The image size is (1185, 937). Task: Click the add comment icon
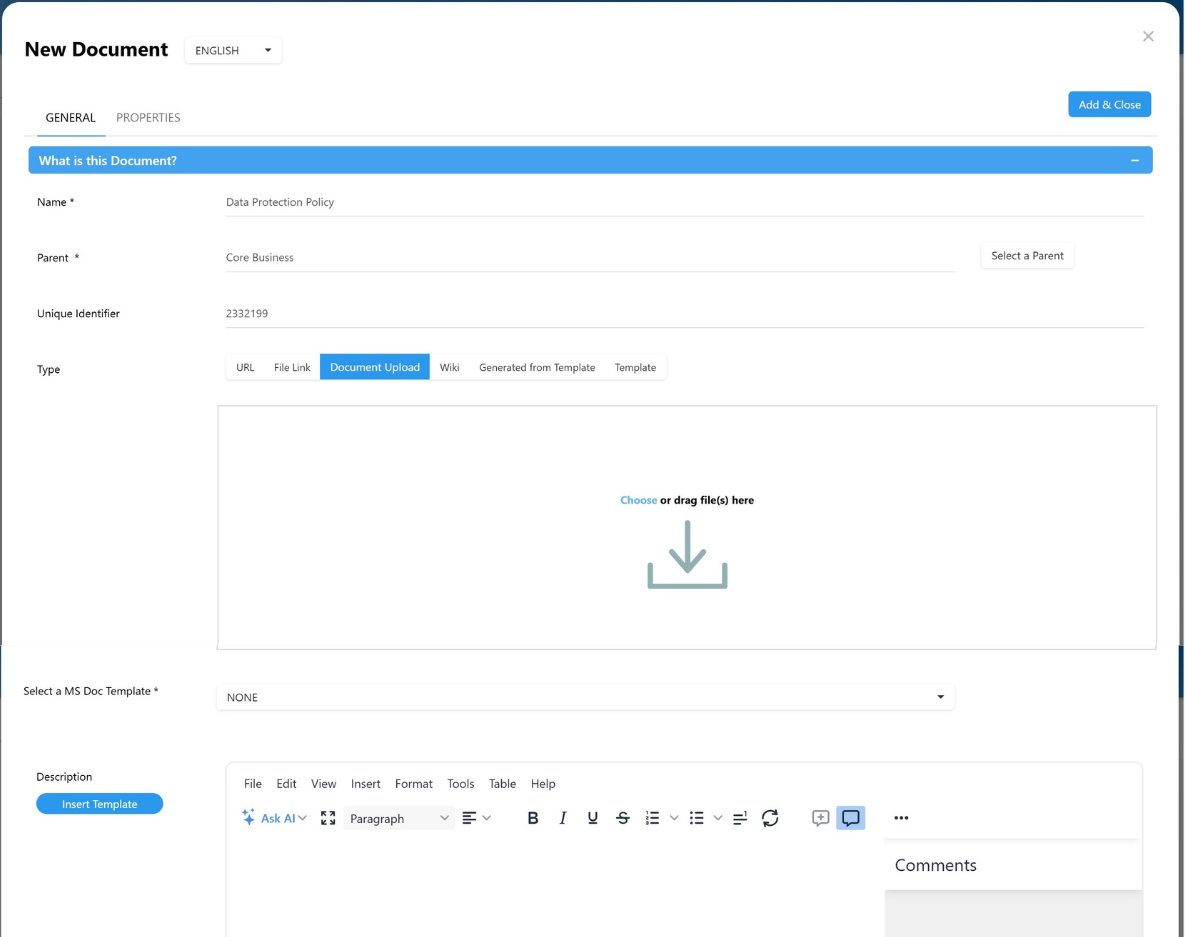tap(820, 818)
